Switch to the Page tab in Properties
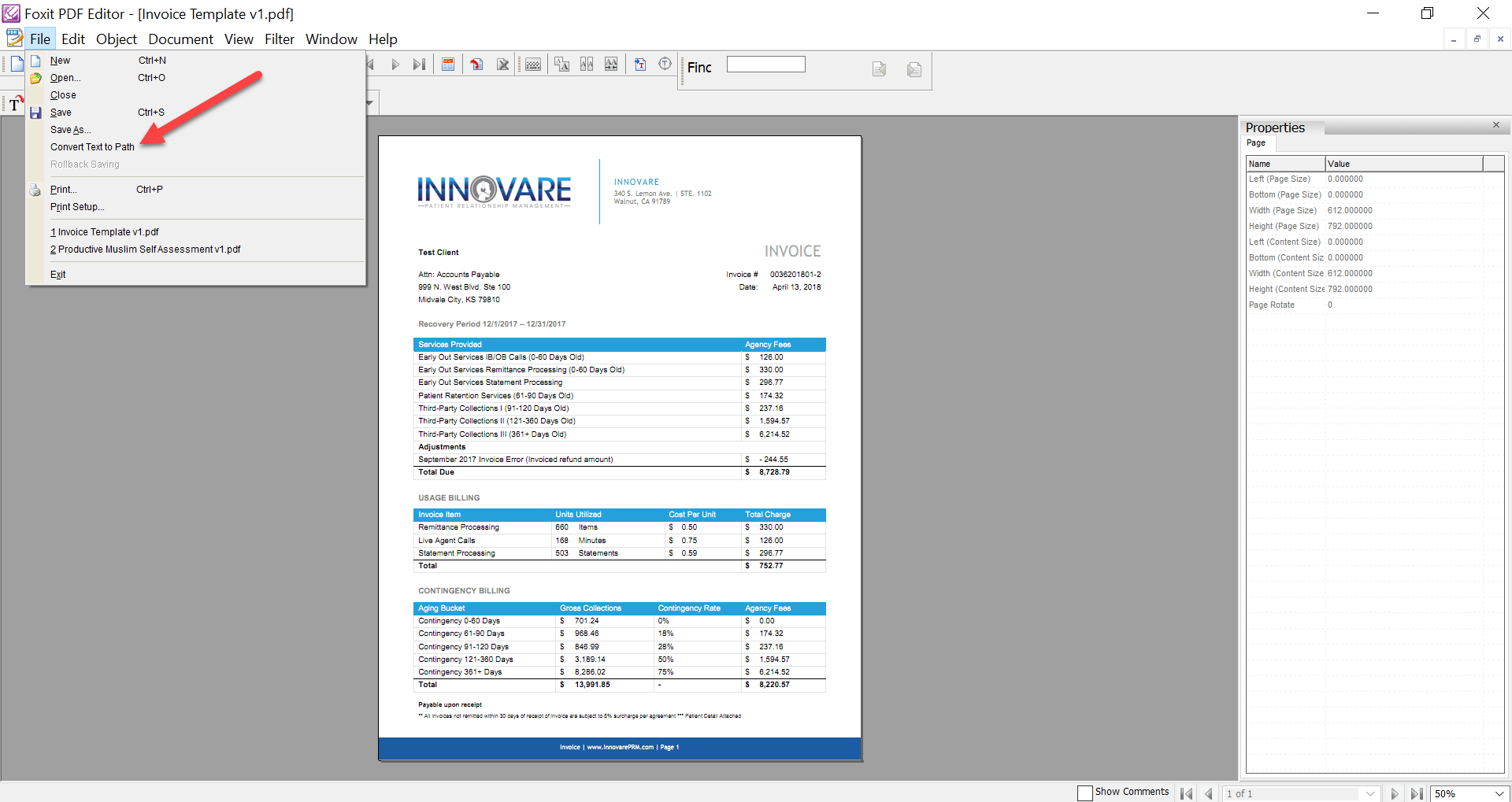The width and height of the screenshot is (1512, 802). (1257, 143)
